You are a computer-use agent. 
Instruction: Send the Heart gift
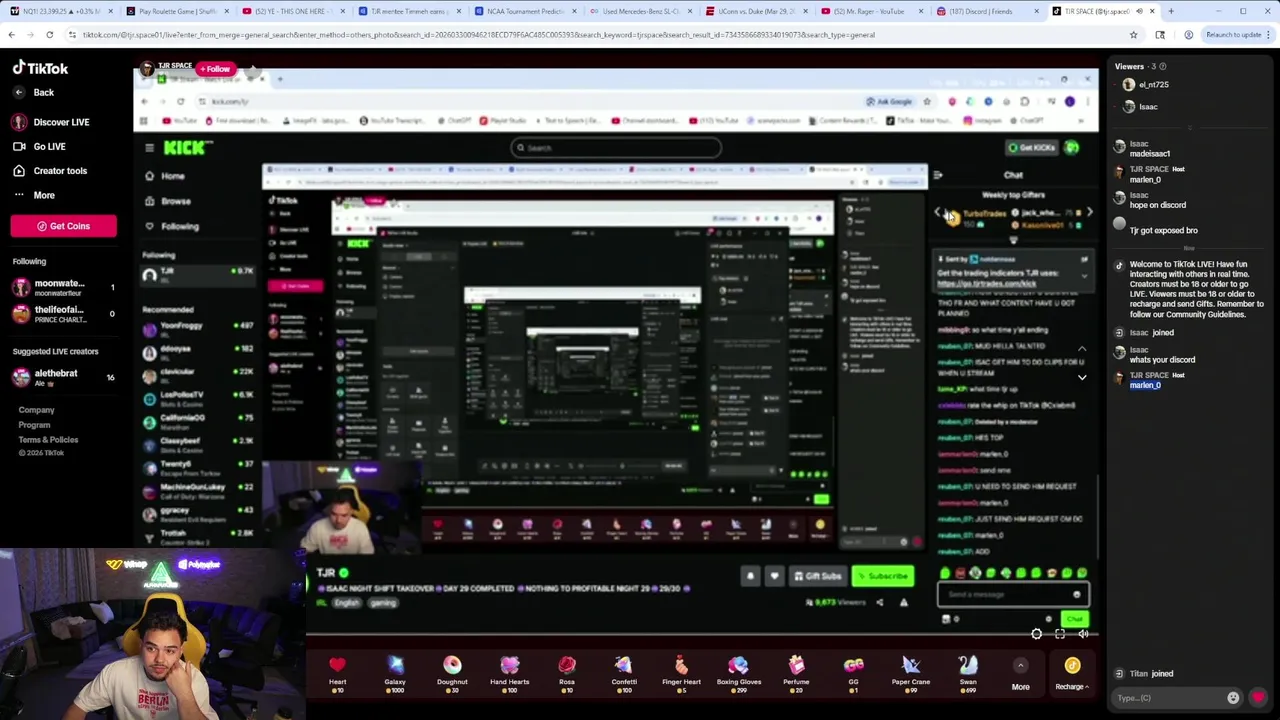337,672
